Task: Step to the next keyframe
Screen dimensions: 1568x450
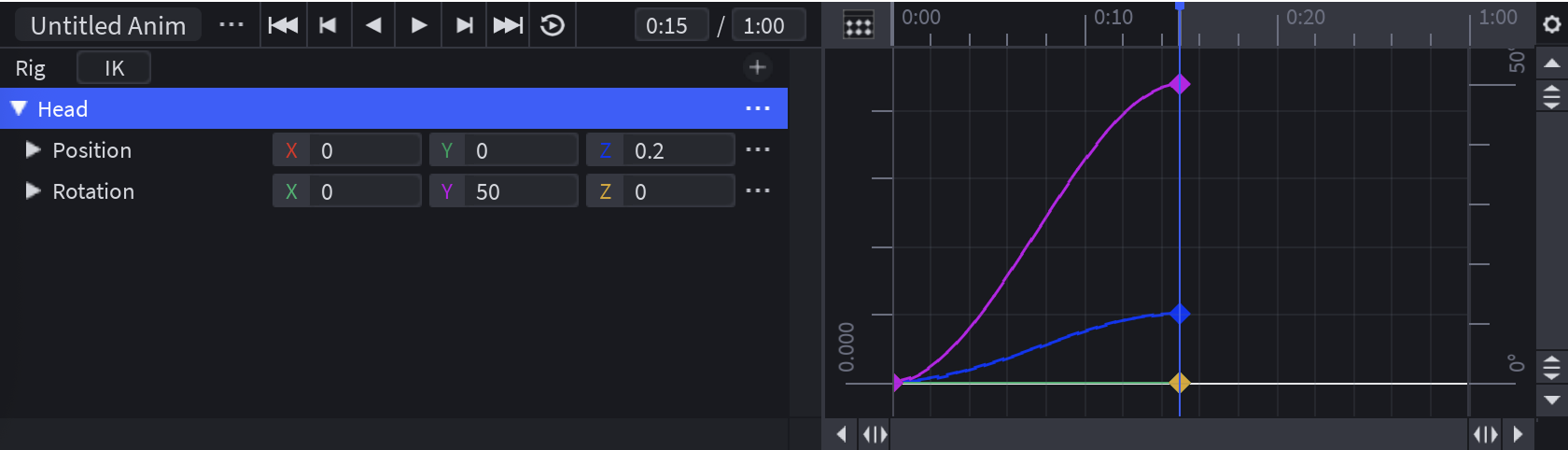Action: [464, 25]
